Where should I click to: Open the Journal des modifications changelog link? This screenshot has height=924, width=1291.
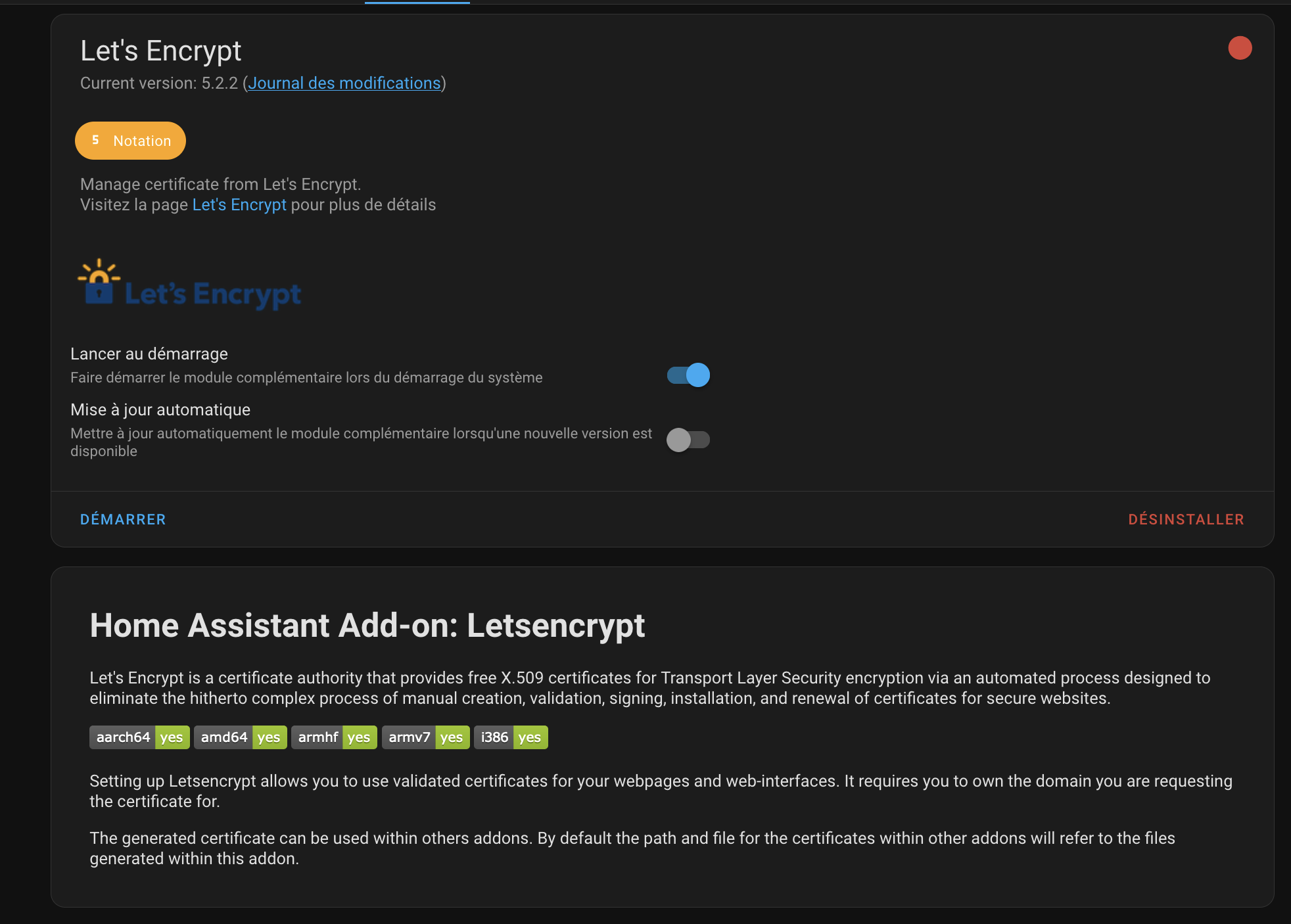tap(344, 83)
